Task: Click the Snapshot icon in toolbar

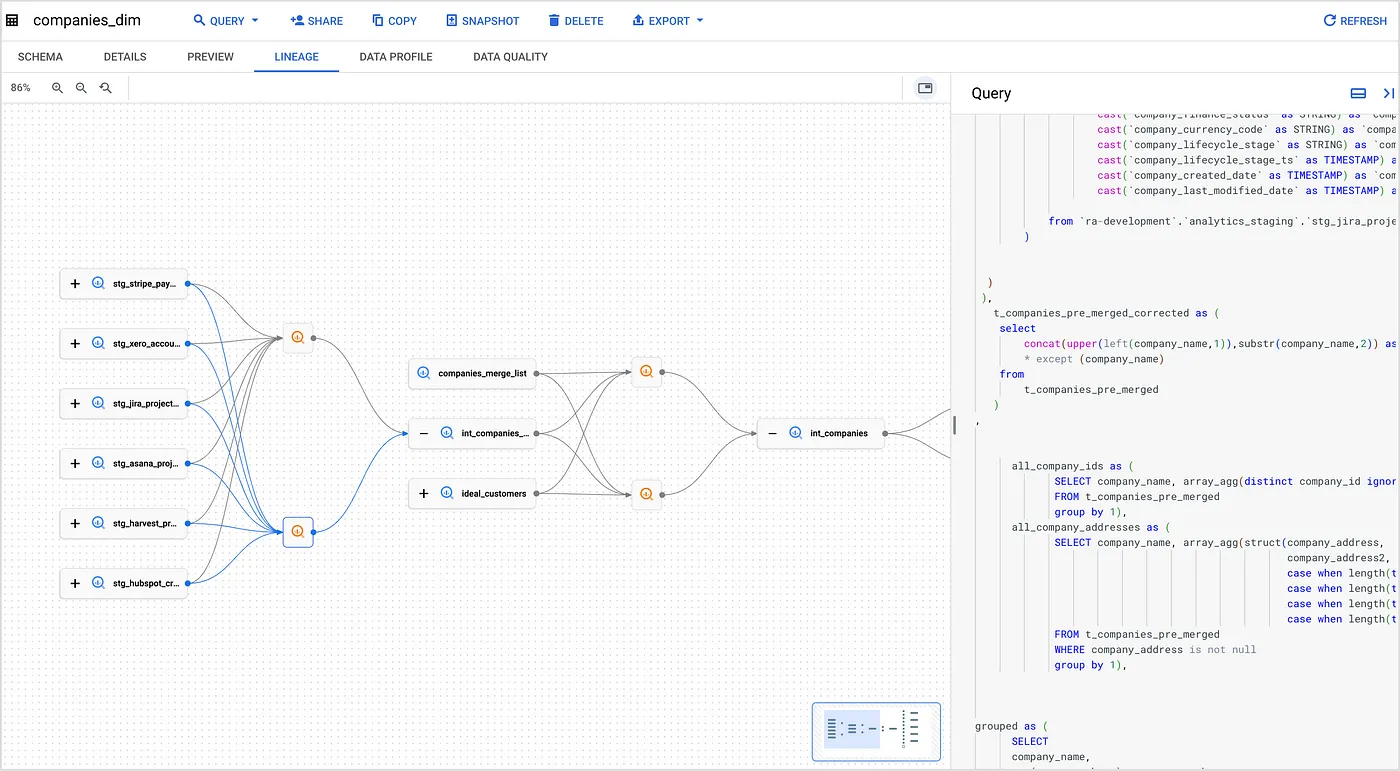Action: pos(452,21)
